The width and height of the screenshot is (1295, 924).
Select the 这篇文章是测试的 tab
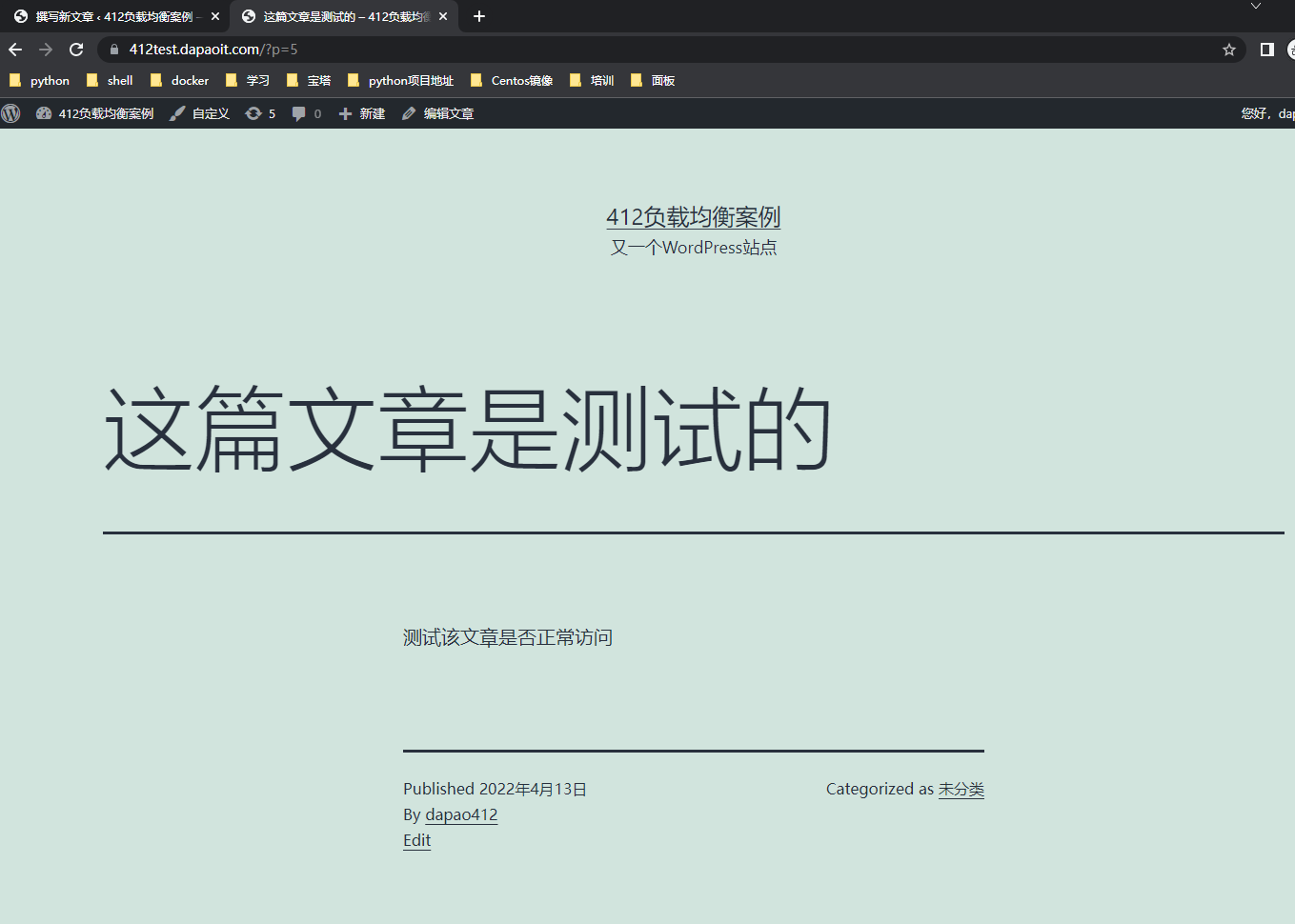(x=344, y=16)
